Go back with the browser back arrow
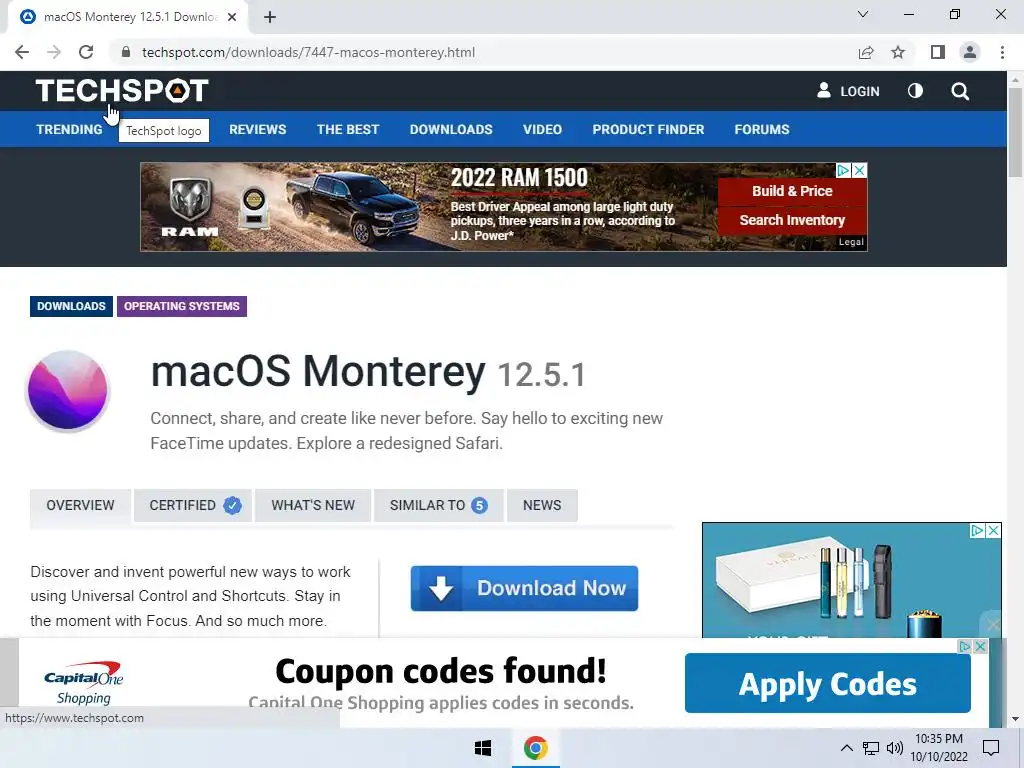1024x768 pixels. point(22,52)
